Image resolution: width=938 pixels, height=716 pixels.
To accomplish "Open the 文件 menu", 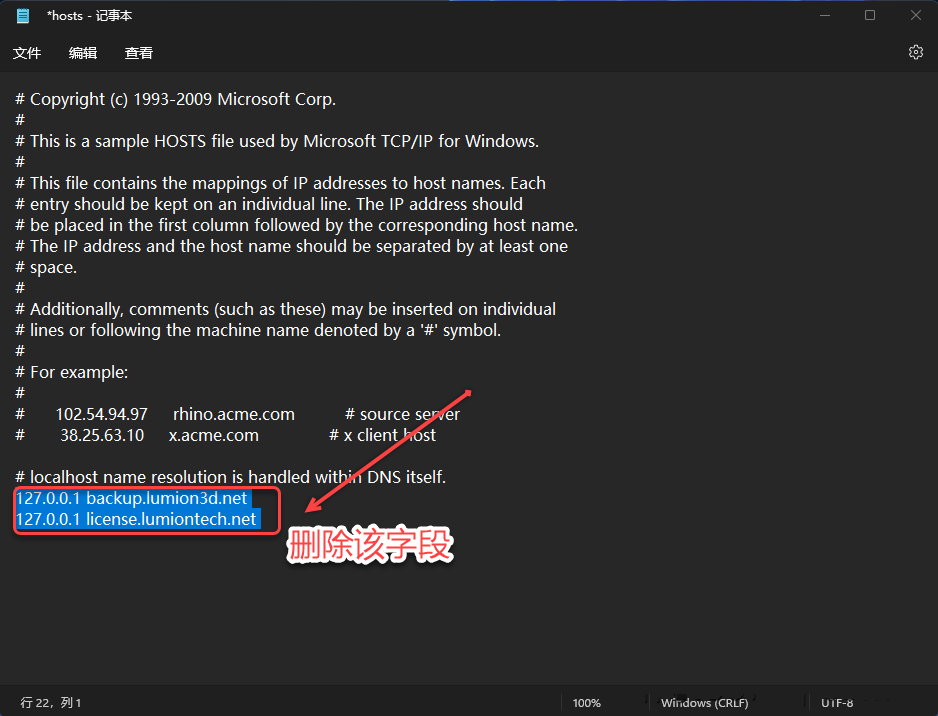I will click(27, 53).
